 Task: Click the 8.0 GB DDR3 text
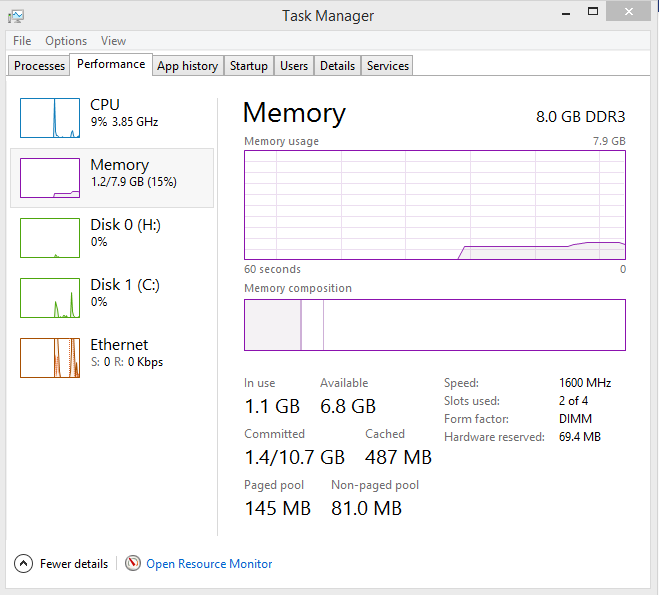pos(580,117)
